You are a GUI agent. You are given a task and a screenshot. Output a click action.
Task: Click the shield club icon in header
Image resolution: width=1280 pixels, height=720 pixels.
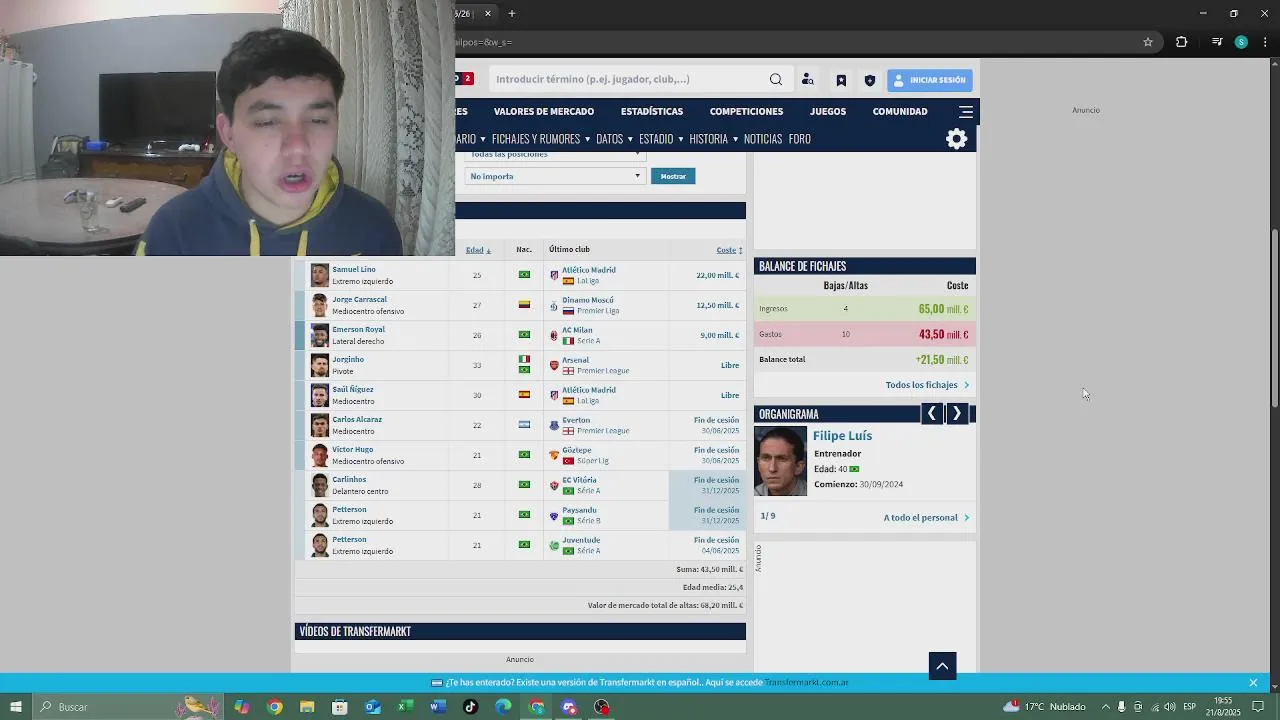[x=870, y=80]
